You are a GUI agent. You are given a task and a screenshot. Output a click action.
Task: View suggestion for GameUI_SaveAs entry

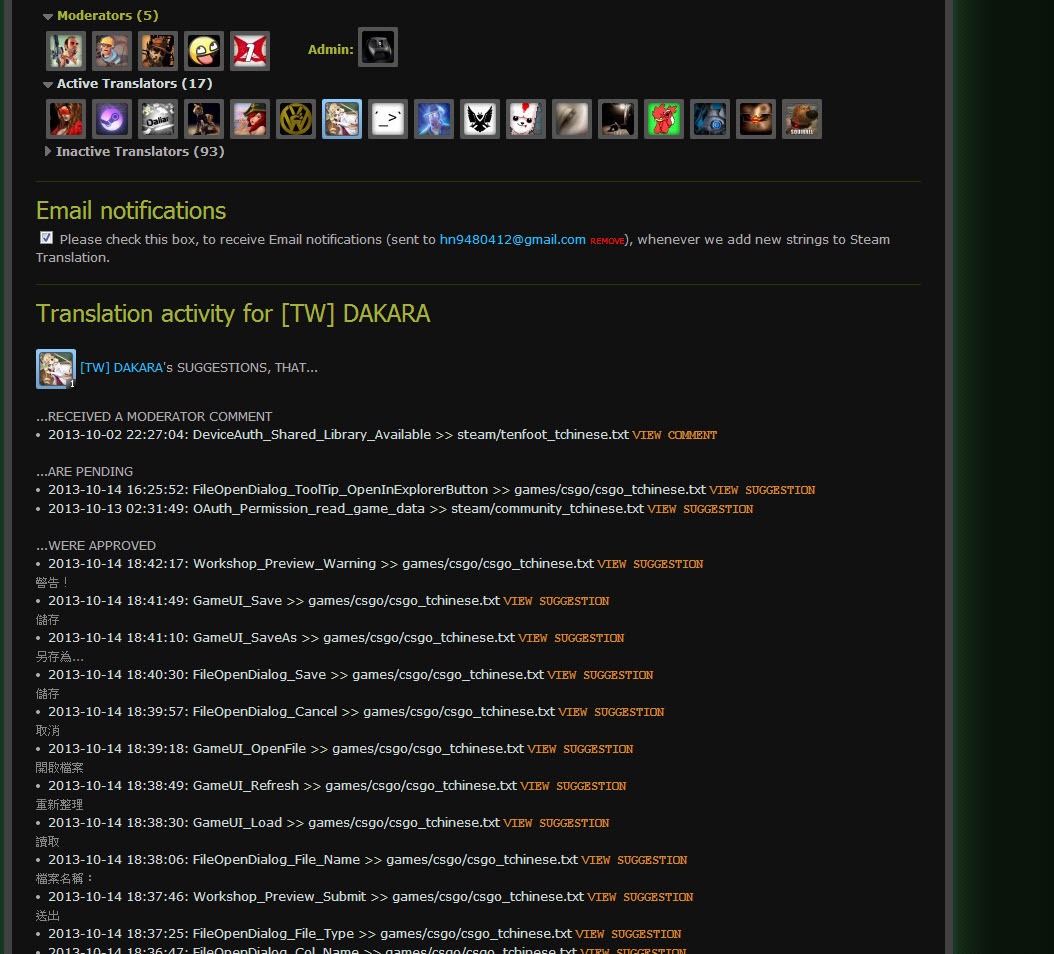click(571, 638)
